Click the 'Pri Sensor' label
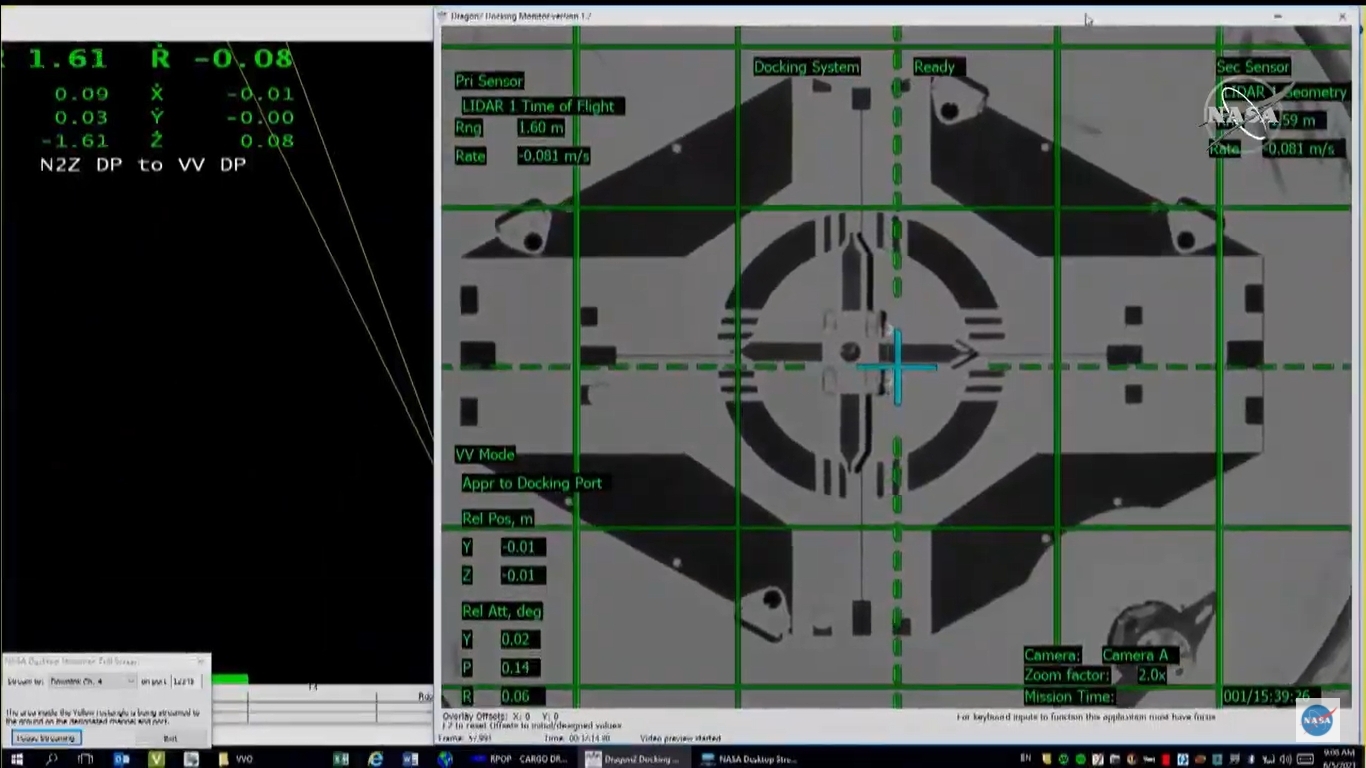This screenshot has width=1366, height=768. click(x=489, y=81)
